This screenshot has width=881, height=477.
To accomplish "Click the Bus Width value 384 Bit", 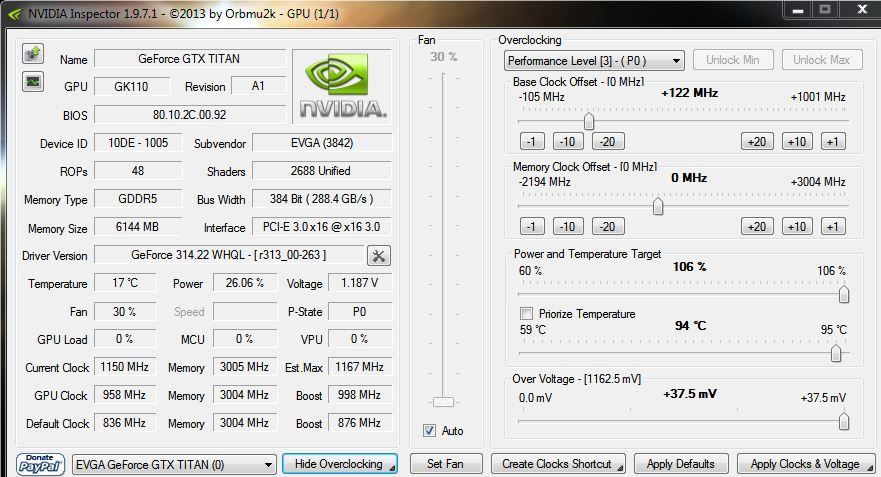I will tap(322, 199).
